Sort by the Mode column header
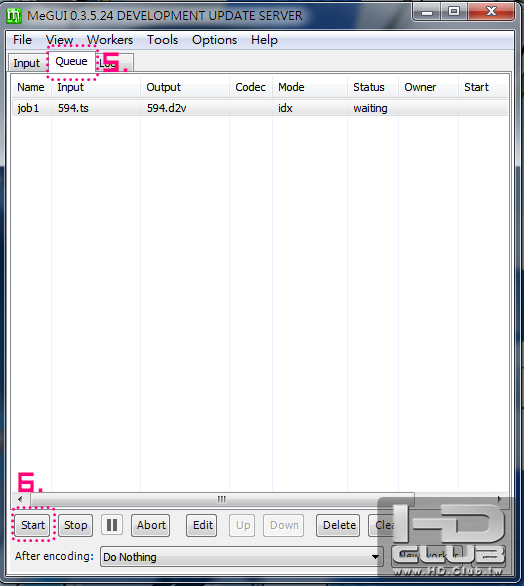The width and height of the screenshot is (524, 586). [310, 87]
